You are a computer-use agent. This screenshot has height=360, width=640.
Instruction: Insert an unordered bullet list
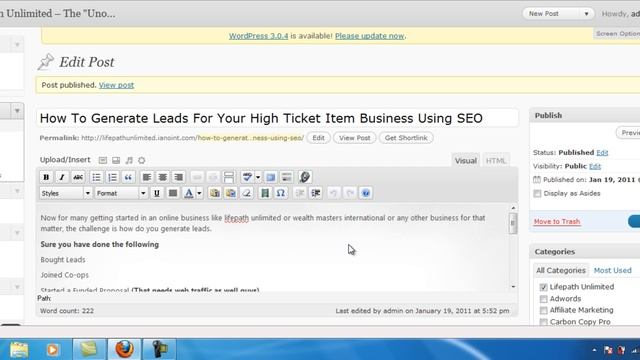tap(96, 177)
